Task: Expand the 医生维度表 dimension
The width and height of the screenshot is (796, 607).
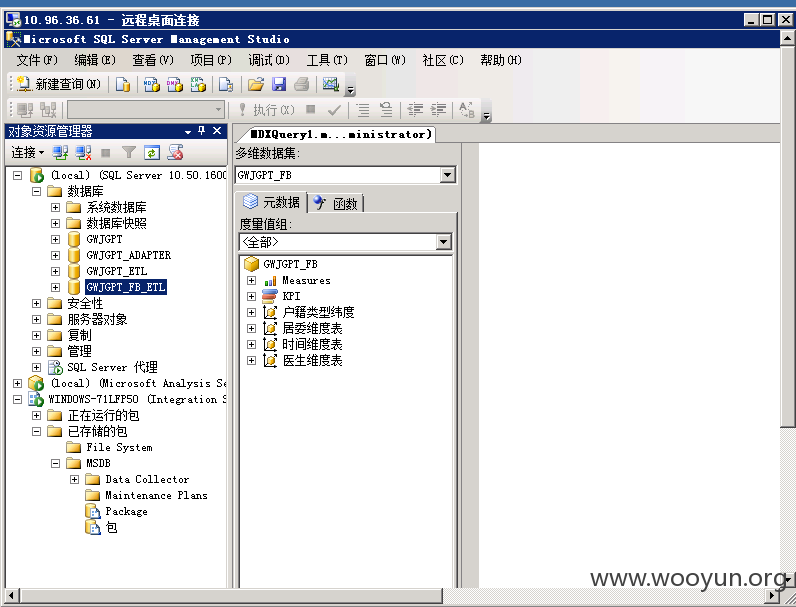Action: pyautogui.click(x=251, y=360)
